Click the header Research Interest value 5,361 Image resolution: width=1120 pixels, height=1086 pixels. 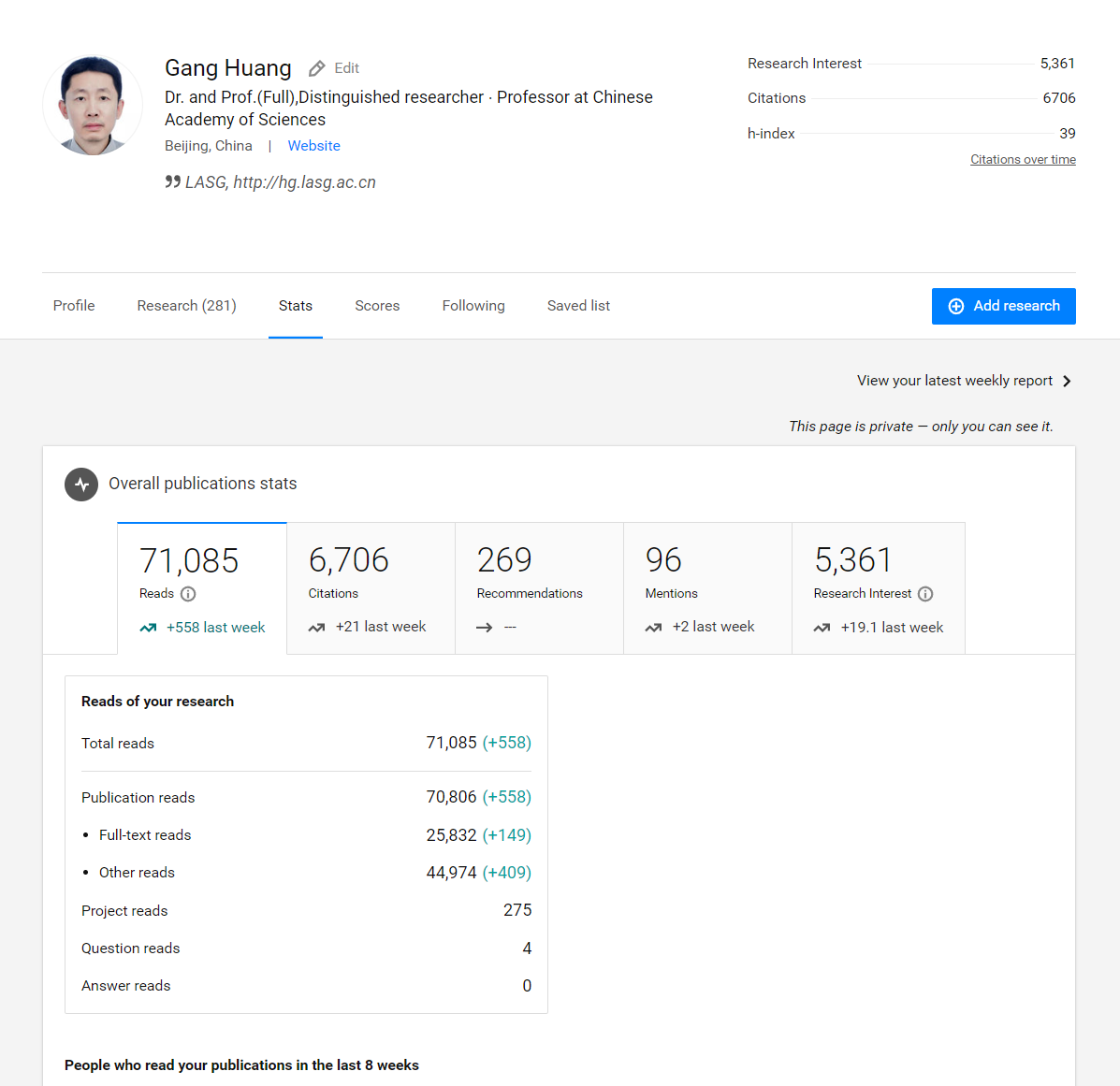click(1057, 64)
